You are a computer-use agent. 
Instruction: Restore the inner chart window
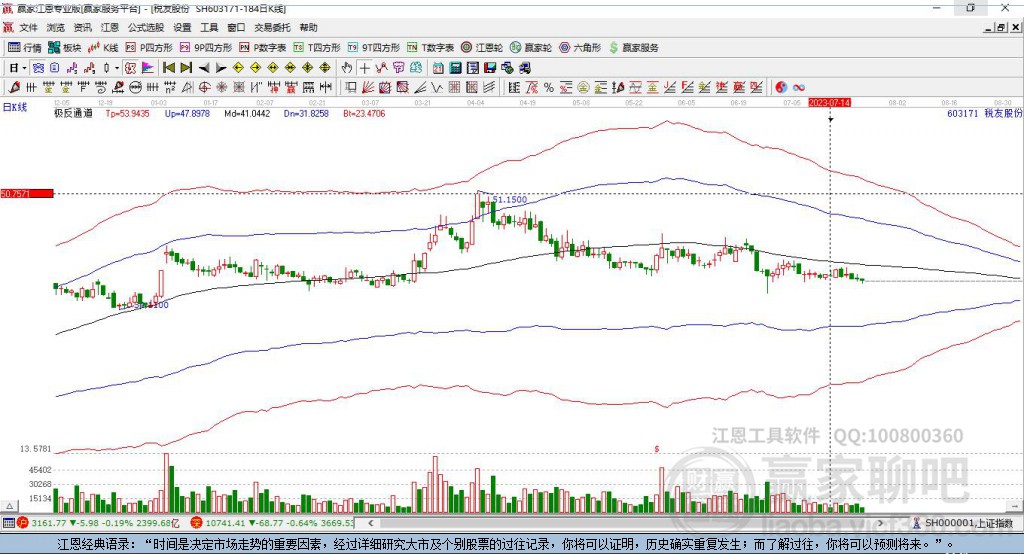click(x=1000, y=27)
